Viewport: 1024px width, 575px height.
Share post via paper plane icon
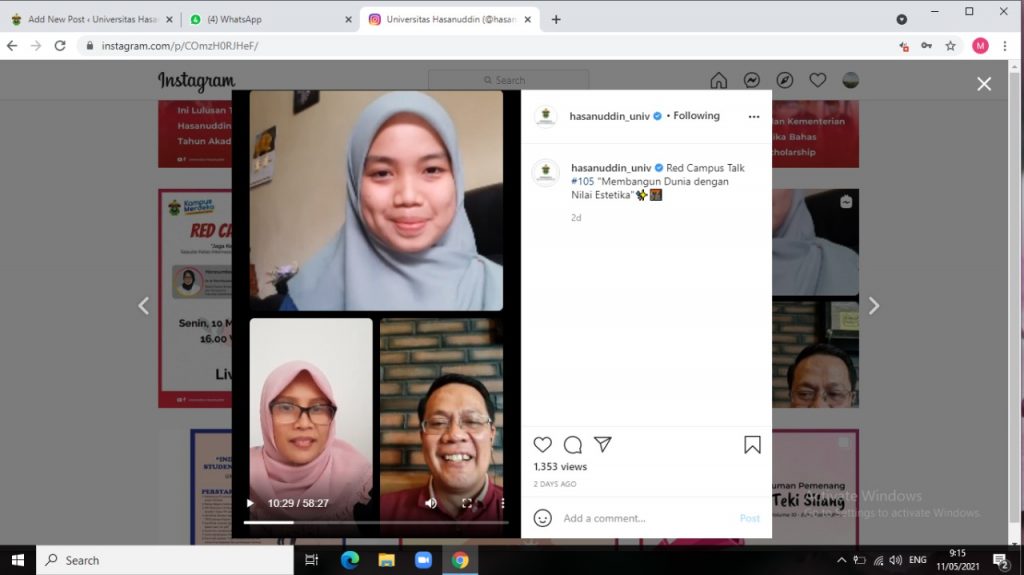[603, 444]
